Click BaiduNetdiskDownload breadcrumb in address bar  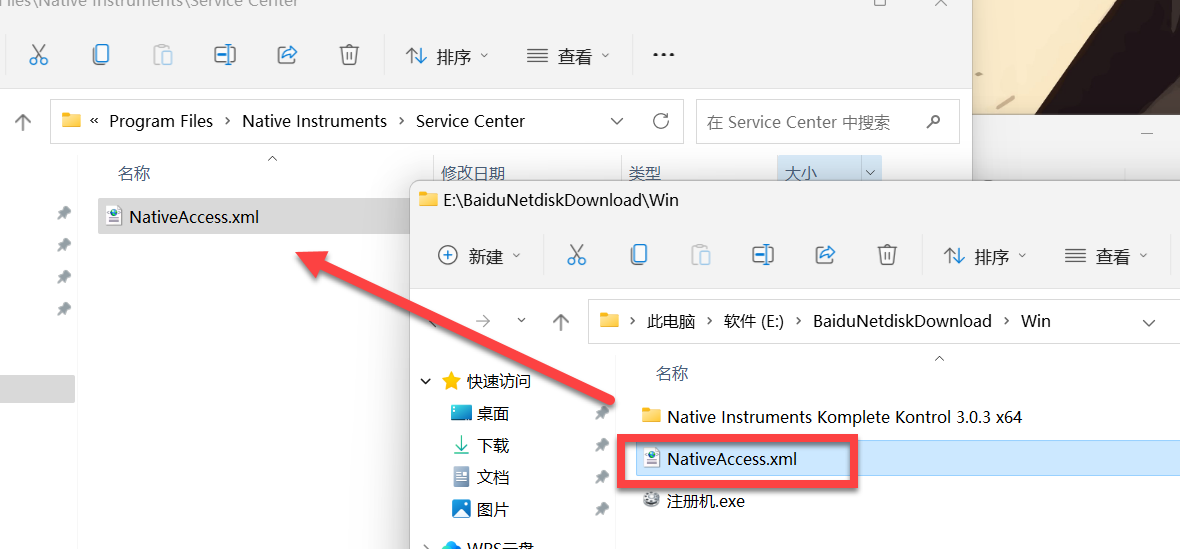tap(902, 321)
